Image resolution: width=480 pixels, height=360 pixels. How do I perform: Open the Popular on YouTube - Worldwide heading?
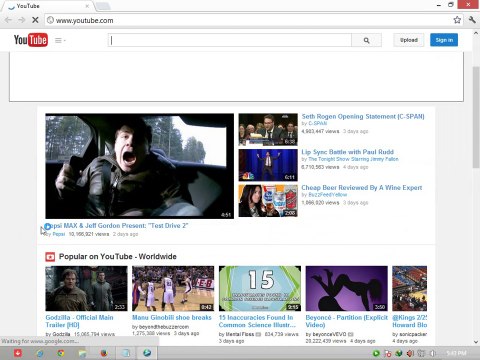pyautogui.click(x=118, y=257)
